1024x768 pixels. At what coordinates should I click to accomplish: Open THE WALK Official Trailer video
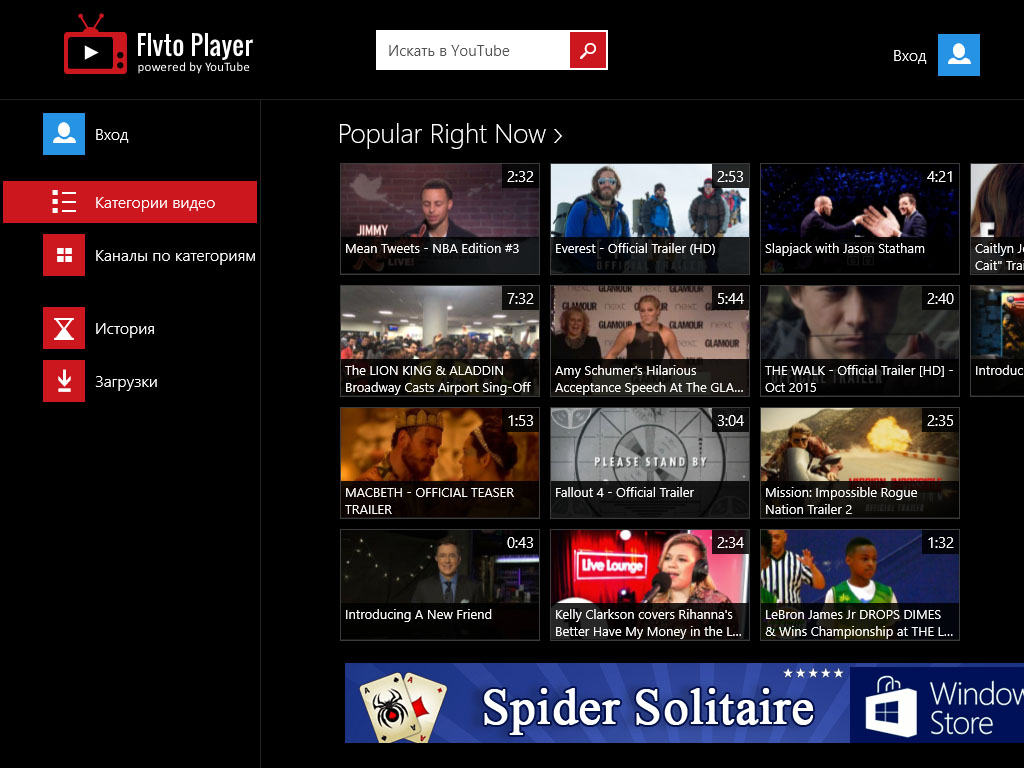[859, 341]
